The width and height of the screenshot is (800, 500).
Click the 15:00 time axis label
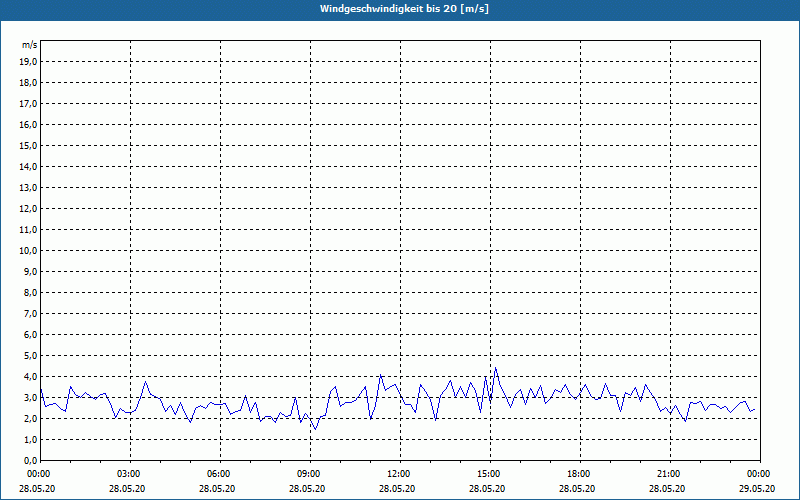click(x=490, y=474)
